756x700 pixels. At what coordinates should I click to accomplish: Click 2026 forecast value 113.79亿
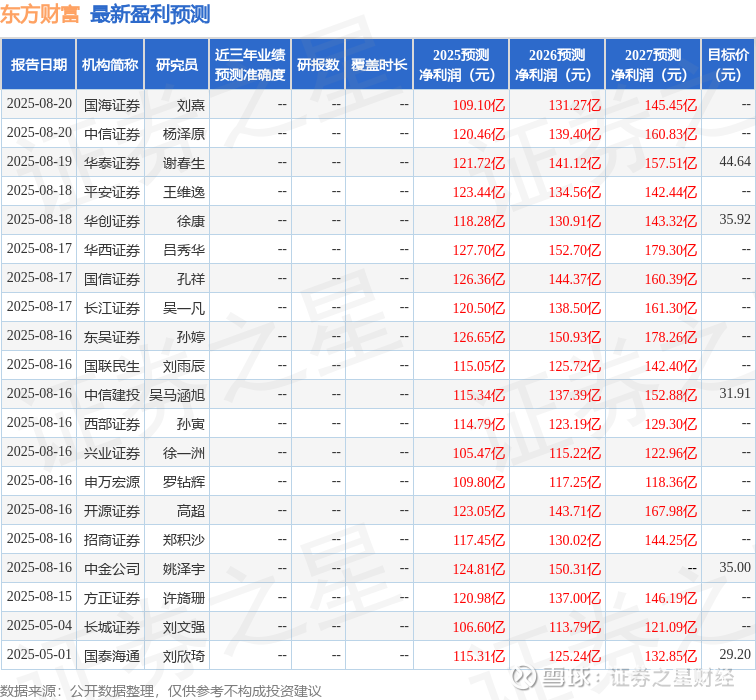tap(575, 627)
